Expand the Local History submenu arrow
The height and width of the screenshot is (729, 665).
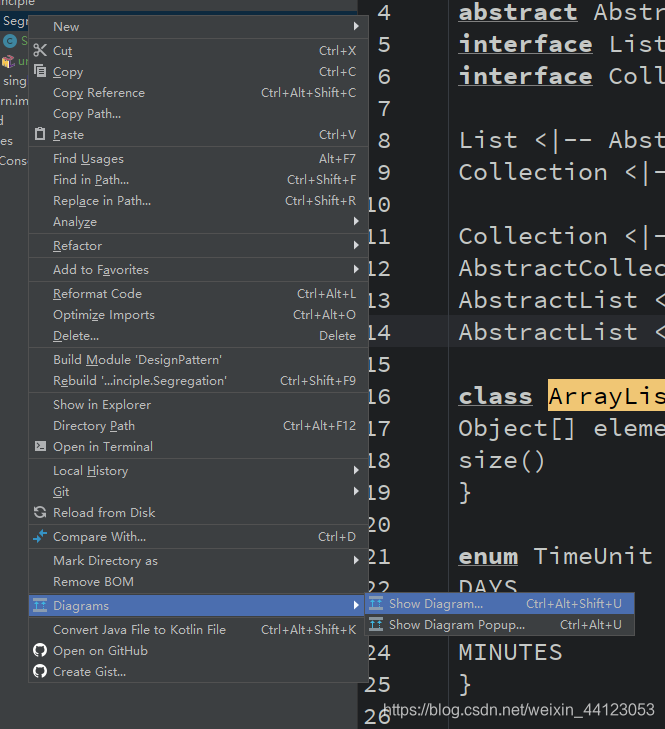point(356,470)
